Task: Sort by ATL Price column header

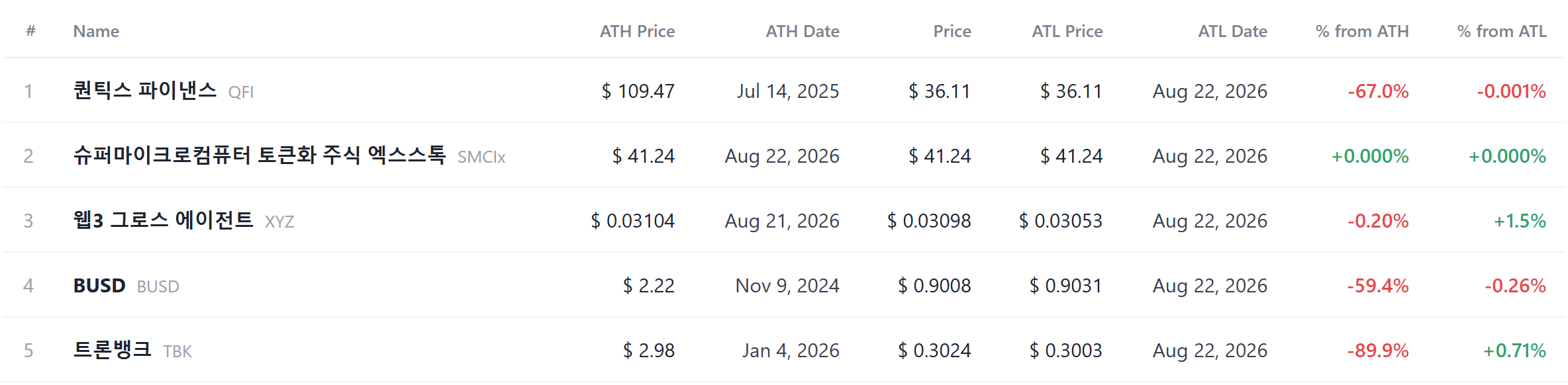Action: tap(1067, 31)
